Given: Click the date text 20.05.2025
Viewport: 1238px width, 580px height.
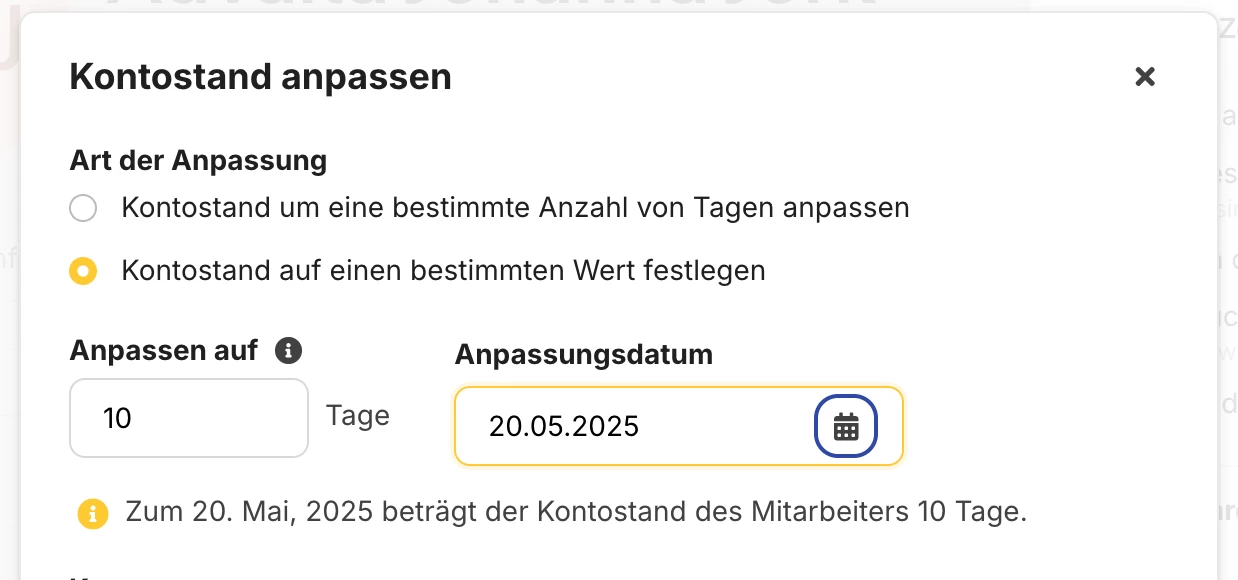Looking at the screenshot, I should [563, 427].
